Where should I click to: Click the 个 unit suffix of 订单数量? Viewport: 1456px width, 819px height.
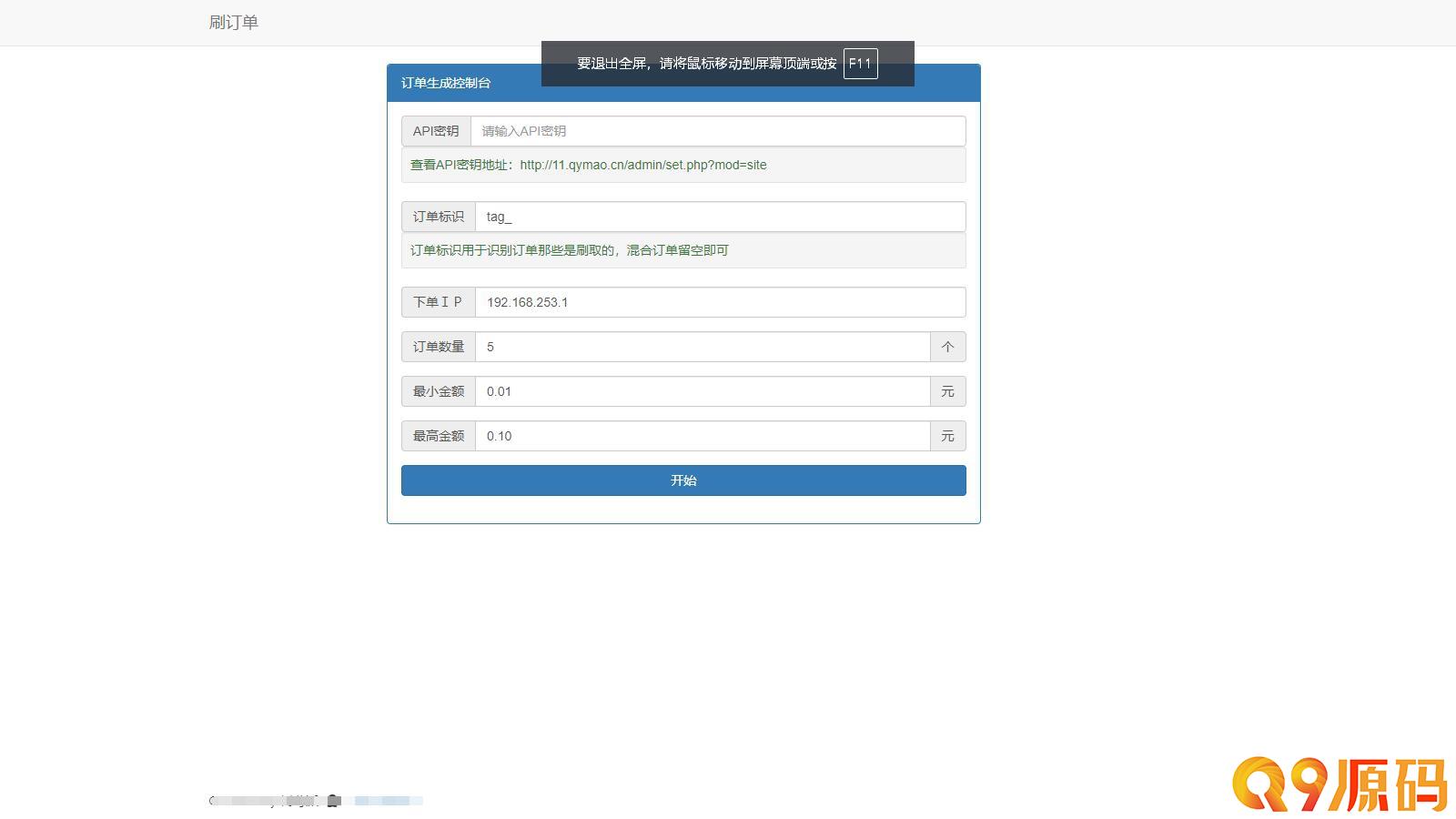(948, 347)
